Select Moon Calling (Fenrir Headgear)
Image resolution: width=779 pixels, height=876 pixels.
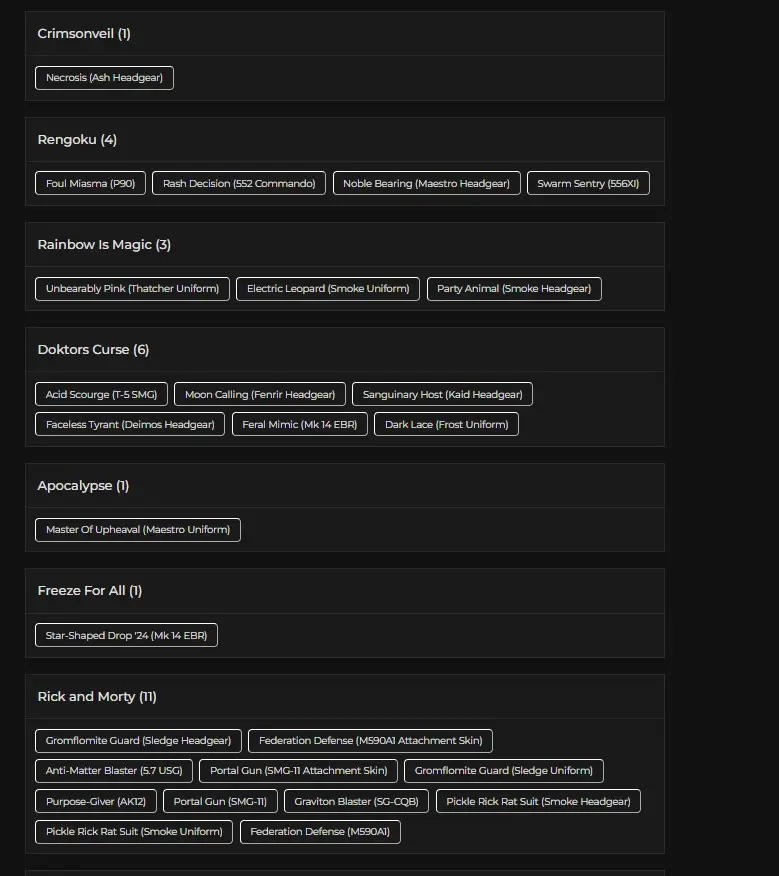(x=260, y=394)
